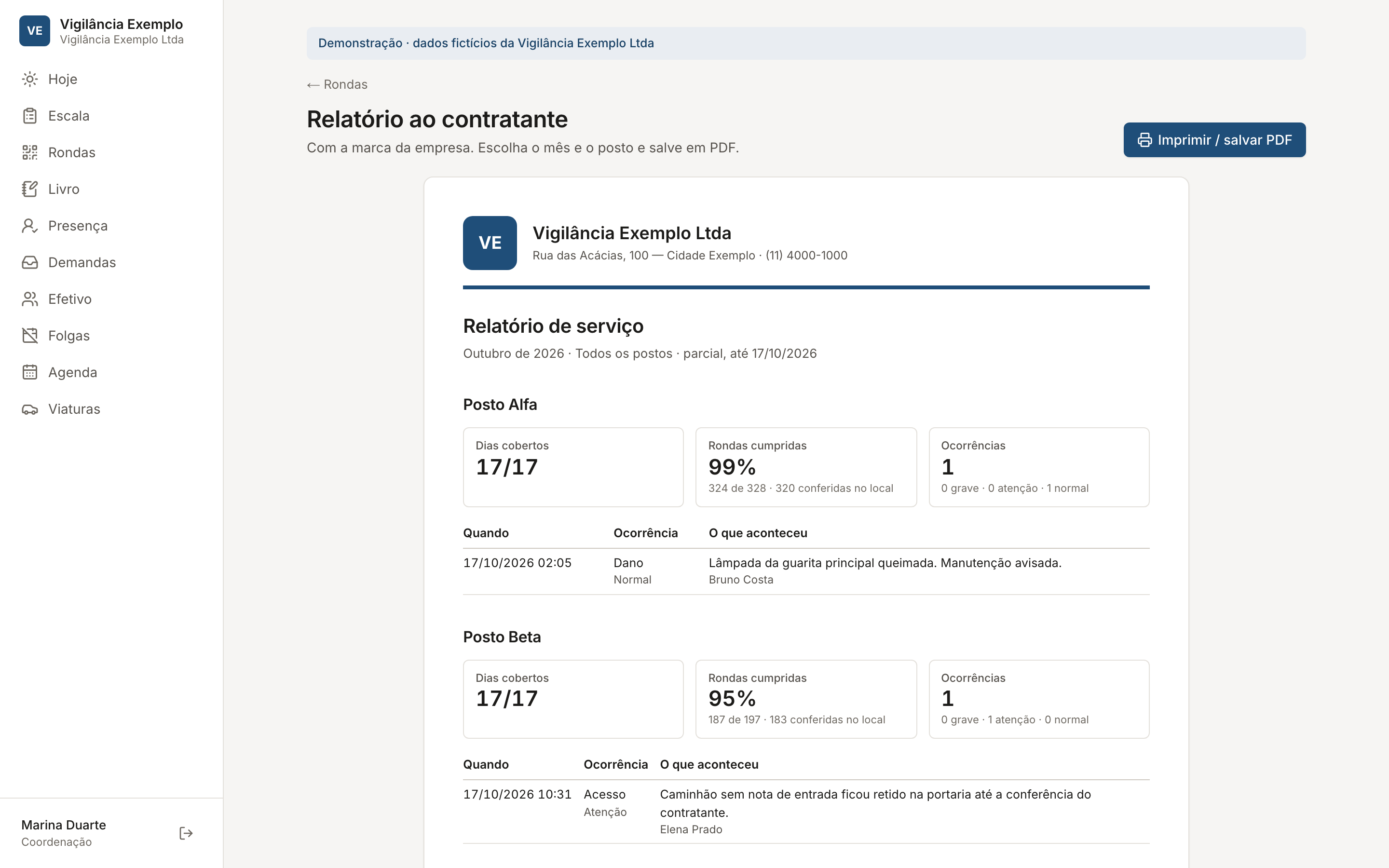Click the Marina Duarte user name
The width and height of the screenshot is (1389, 868).
tap(64, 825)
